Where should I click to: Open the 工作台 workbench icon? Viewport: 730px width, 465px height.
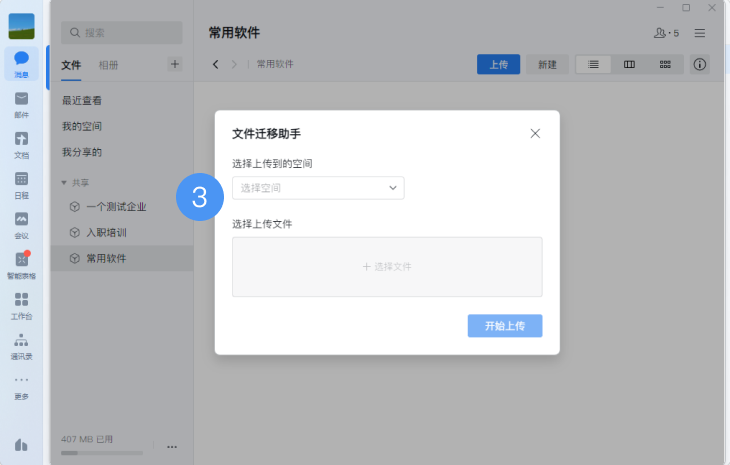point(21,302)
